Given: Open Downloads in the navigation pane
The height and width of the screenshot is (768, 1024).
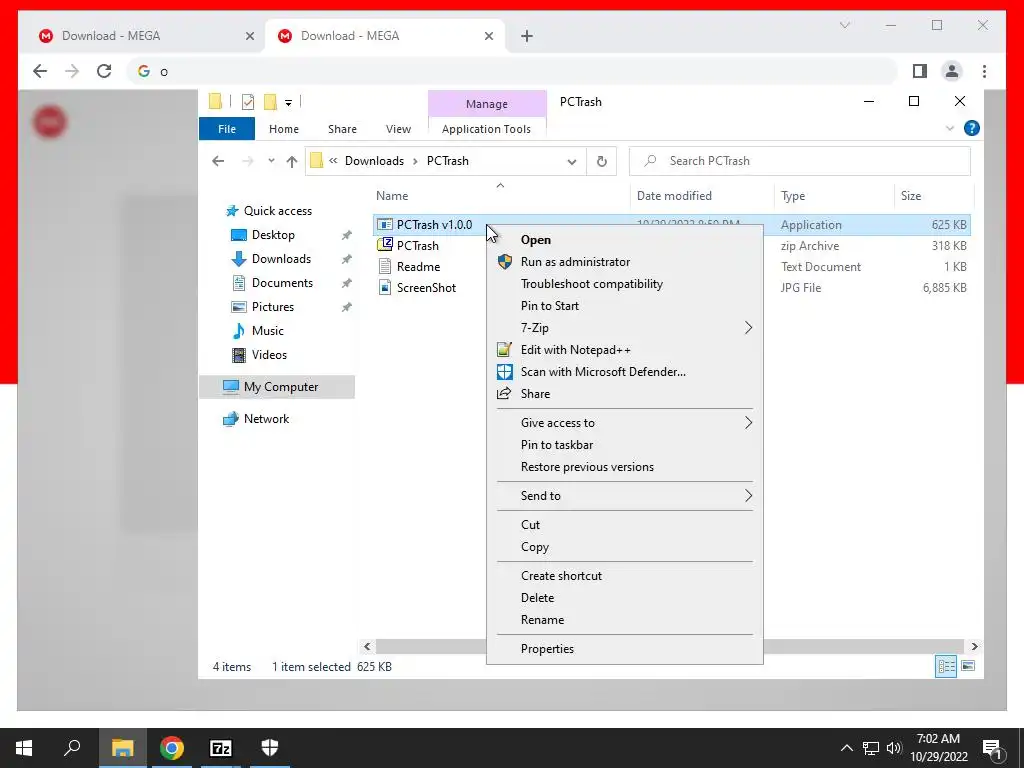Looking at the screenshot, I should coord(281,259).
